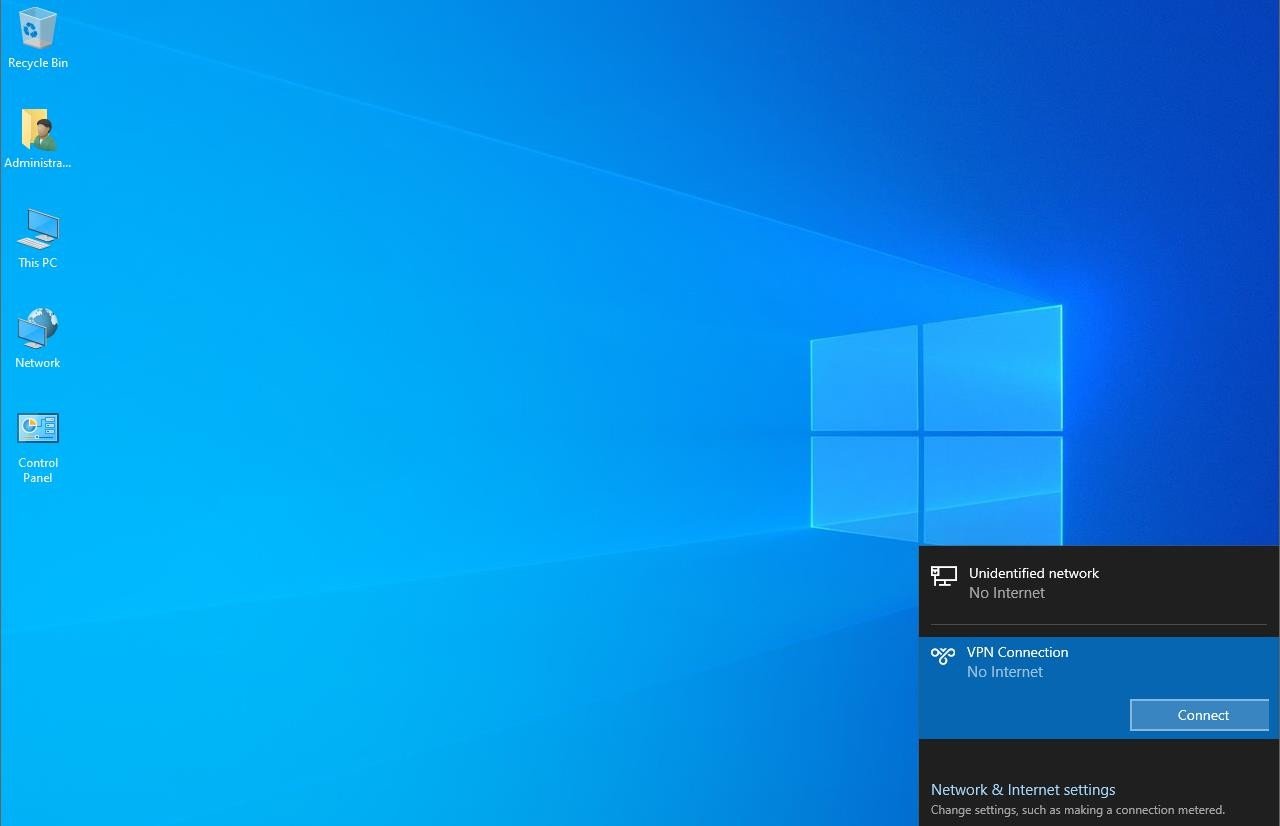The image size is (1280, 826).
Task: Click the Network label under the globe icon
Action: [x=38, y=363]
